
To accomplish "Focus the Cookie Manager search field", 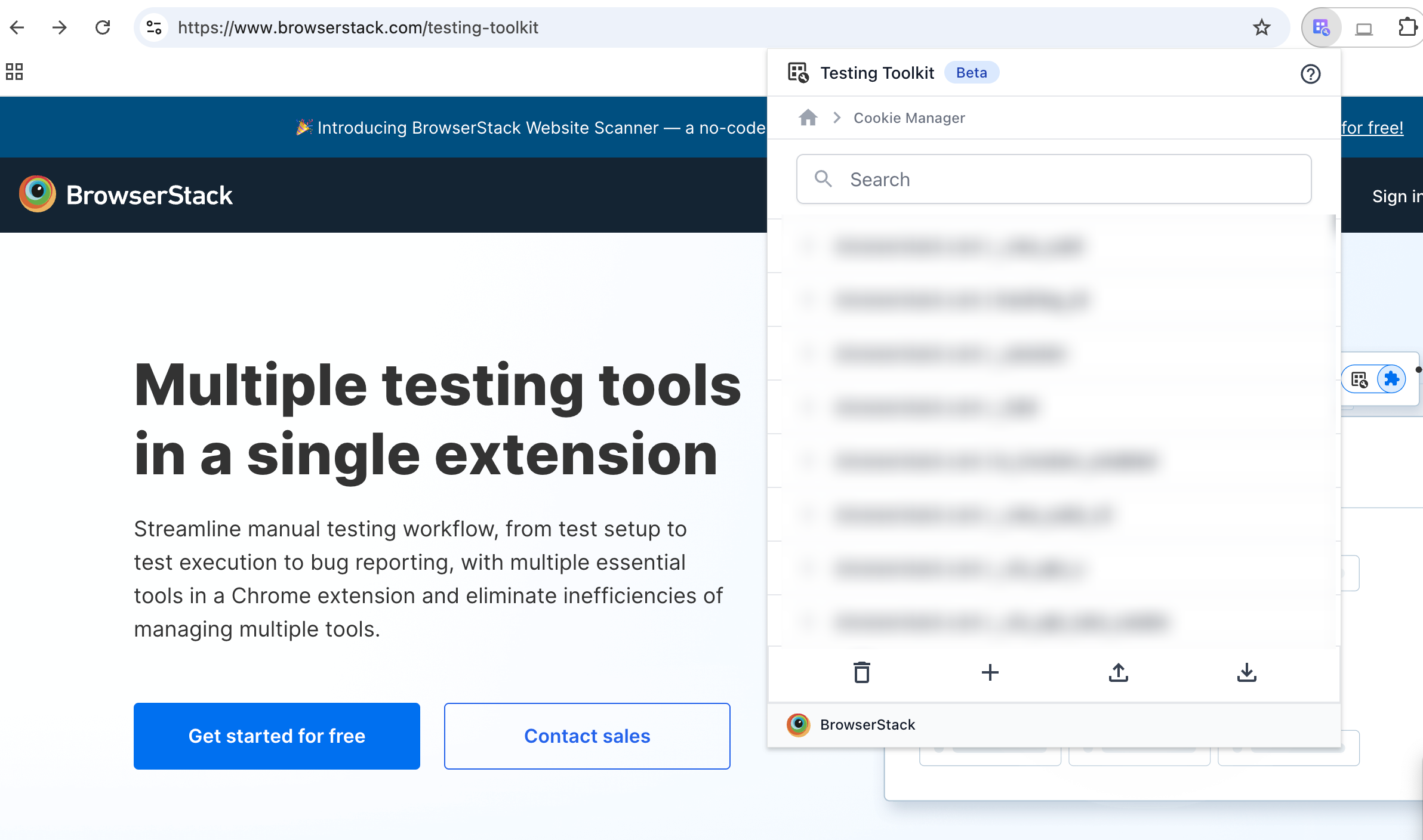I will coord(1054,179).
